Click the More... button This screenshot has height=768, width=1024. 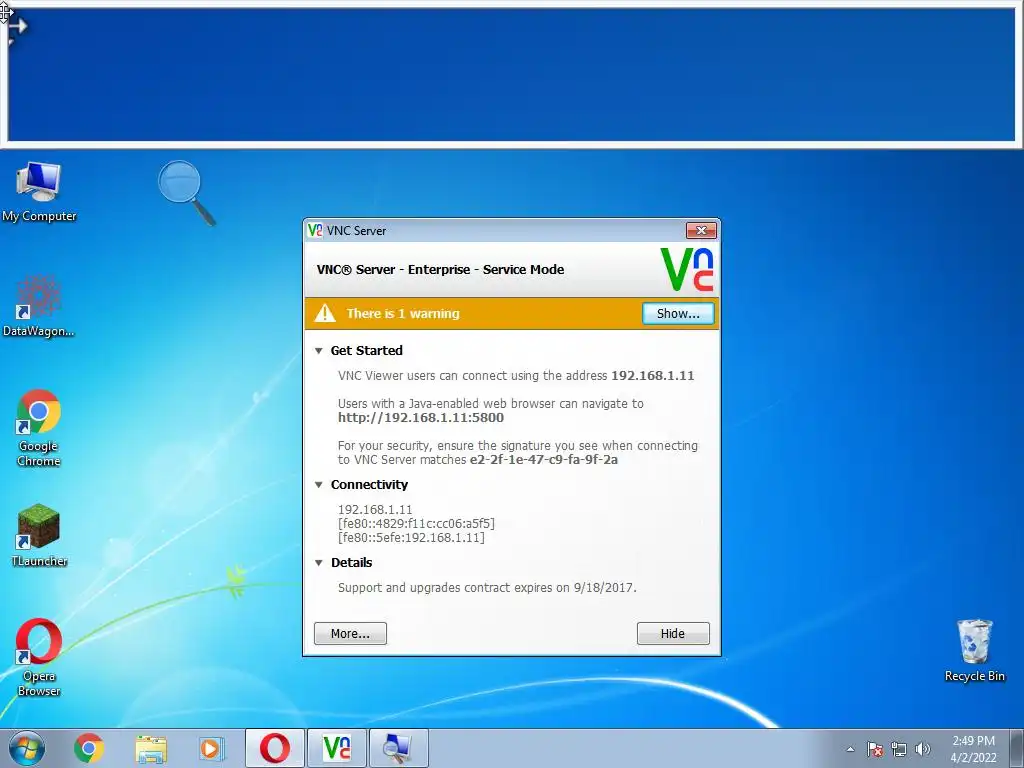point(350,633)
